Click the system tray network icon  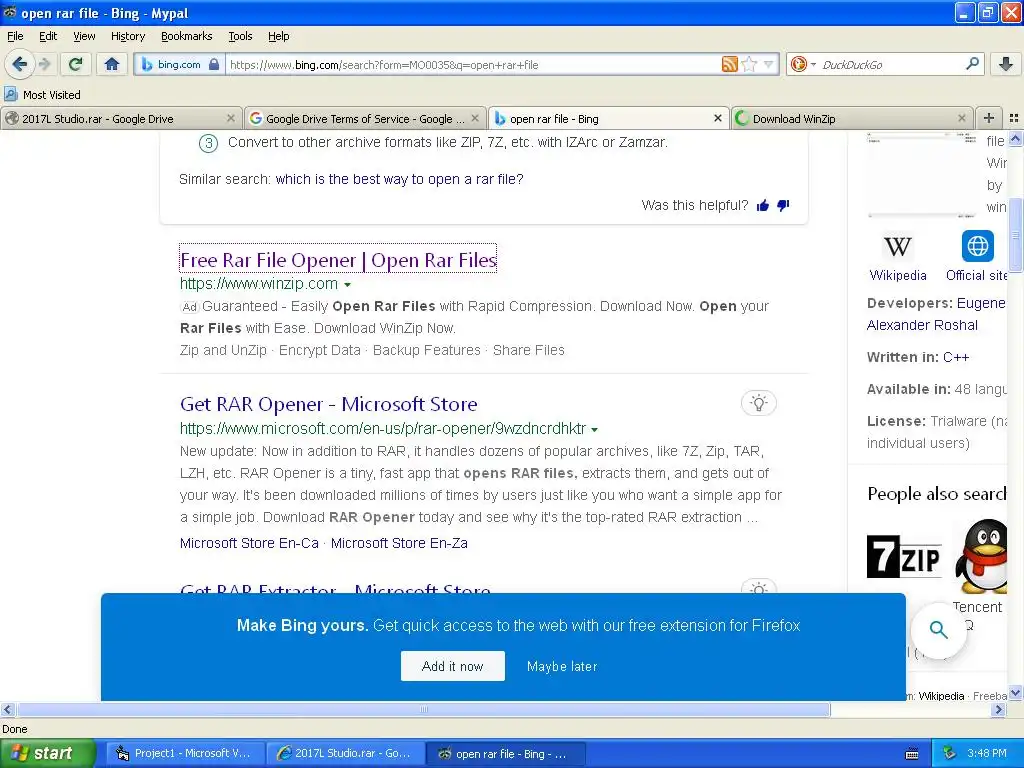click(950, 753)
